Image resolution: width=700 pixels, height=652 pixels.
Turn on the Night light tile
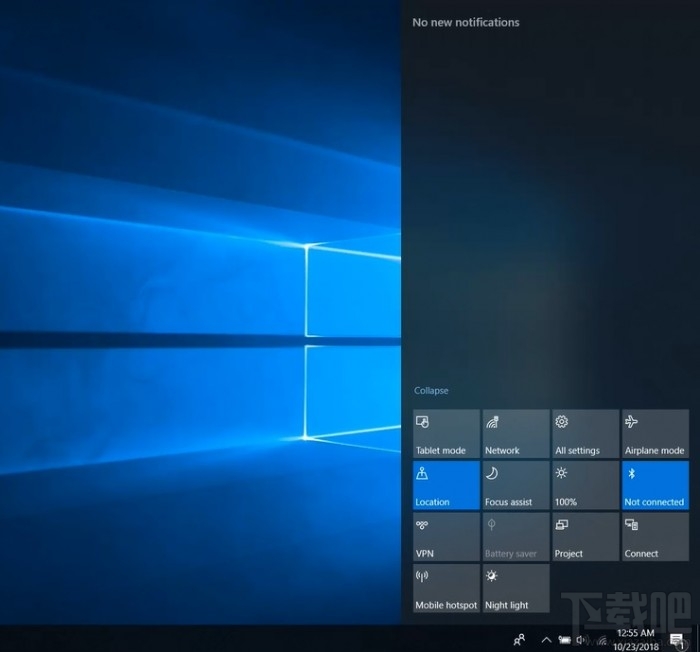coord(516,588)
